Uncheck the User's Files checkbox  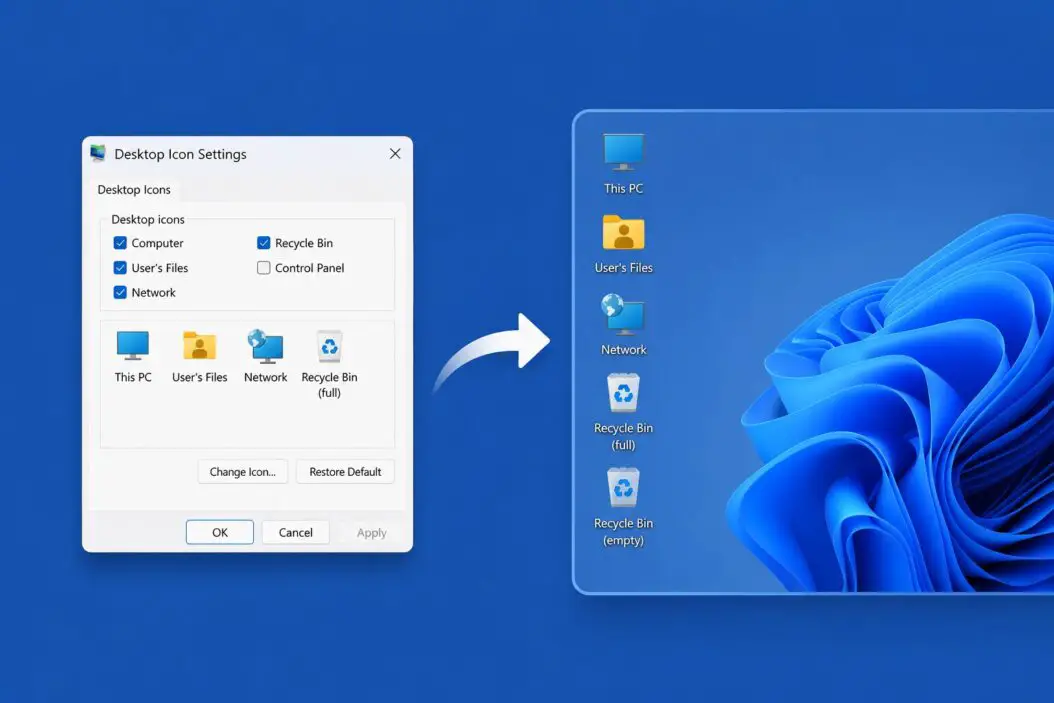[x=120, y=267]
